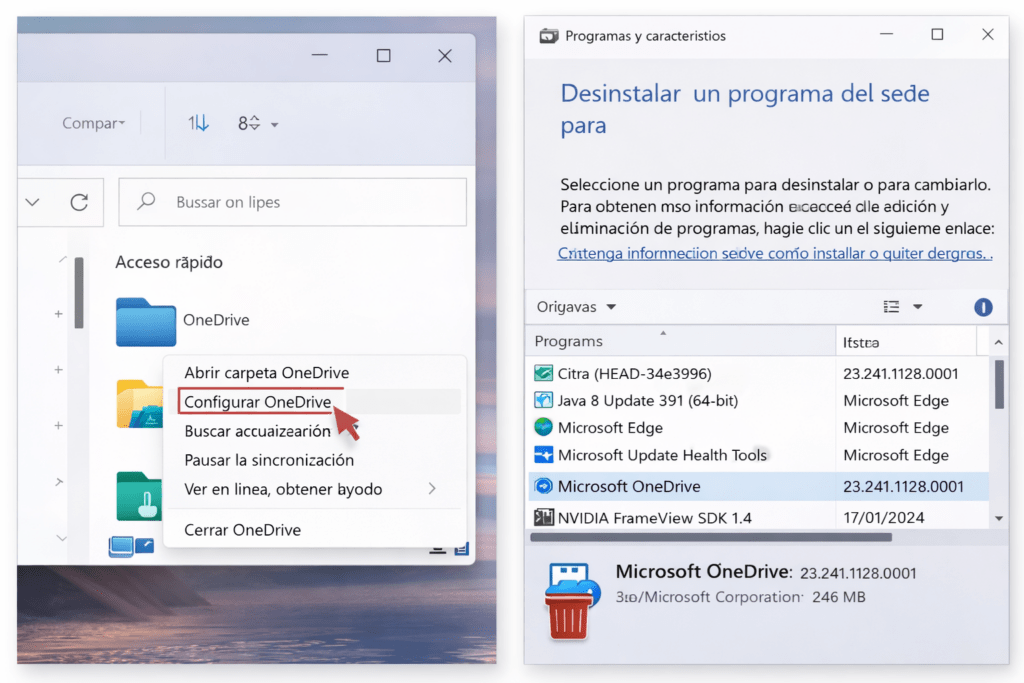The height and width of the screenshot is (683, 1024).
Task: Click the Microsoft Update Health Tools icon
Action: [543, 454]
